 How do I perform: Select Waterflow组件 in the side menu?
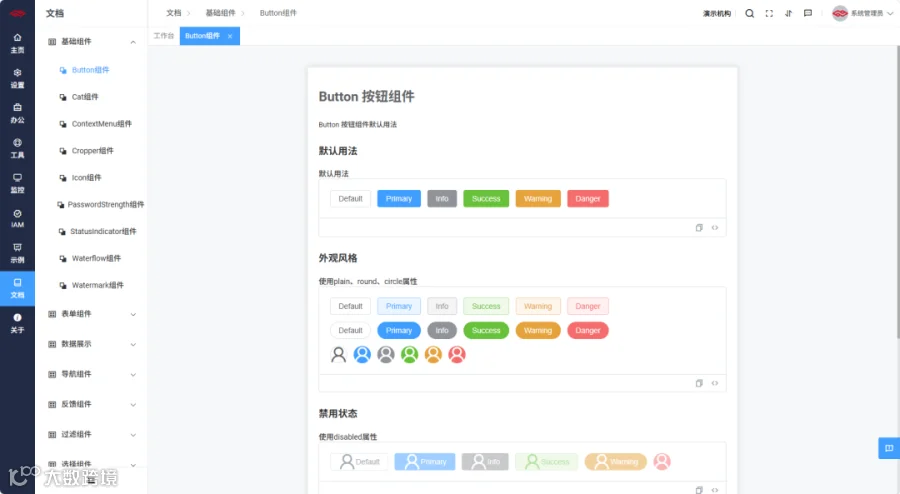point(96,259)
